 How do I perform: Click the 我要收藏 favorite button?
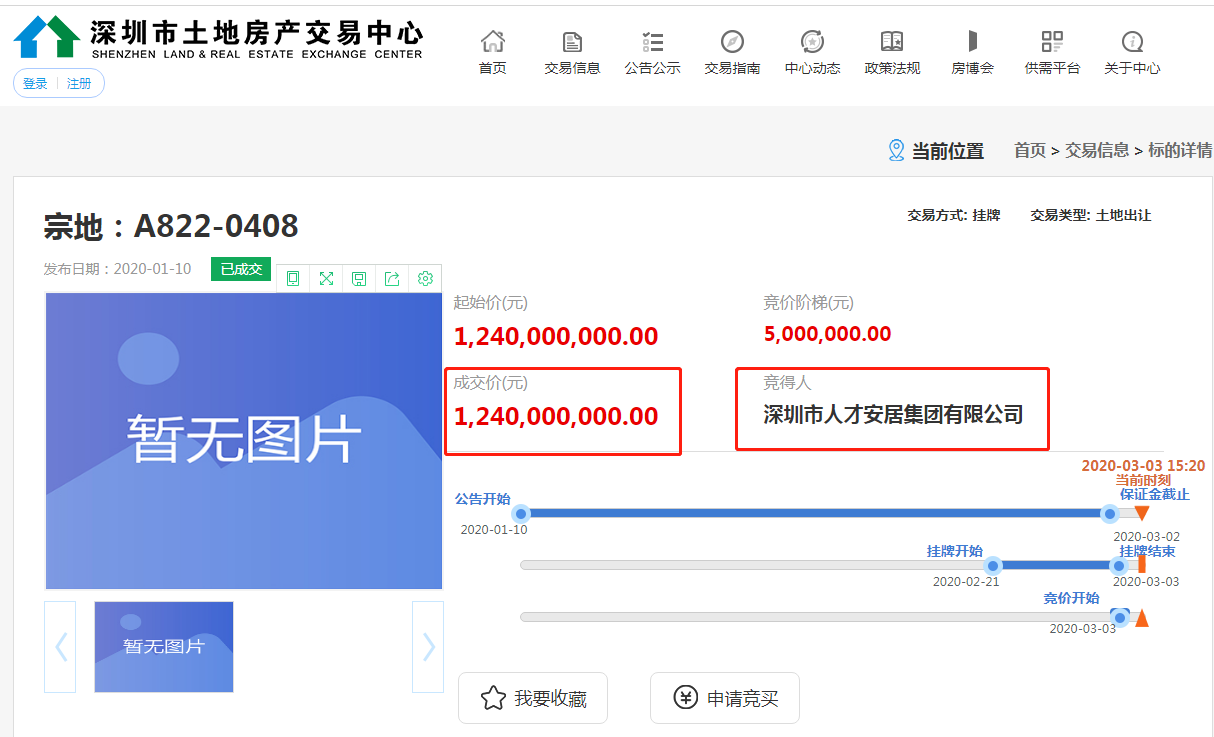533,698
